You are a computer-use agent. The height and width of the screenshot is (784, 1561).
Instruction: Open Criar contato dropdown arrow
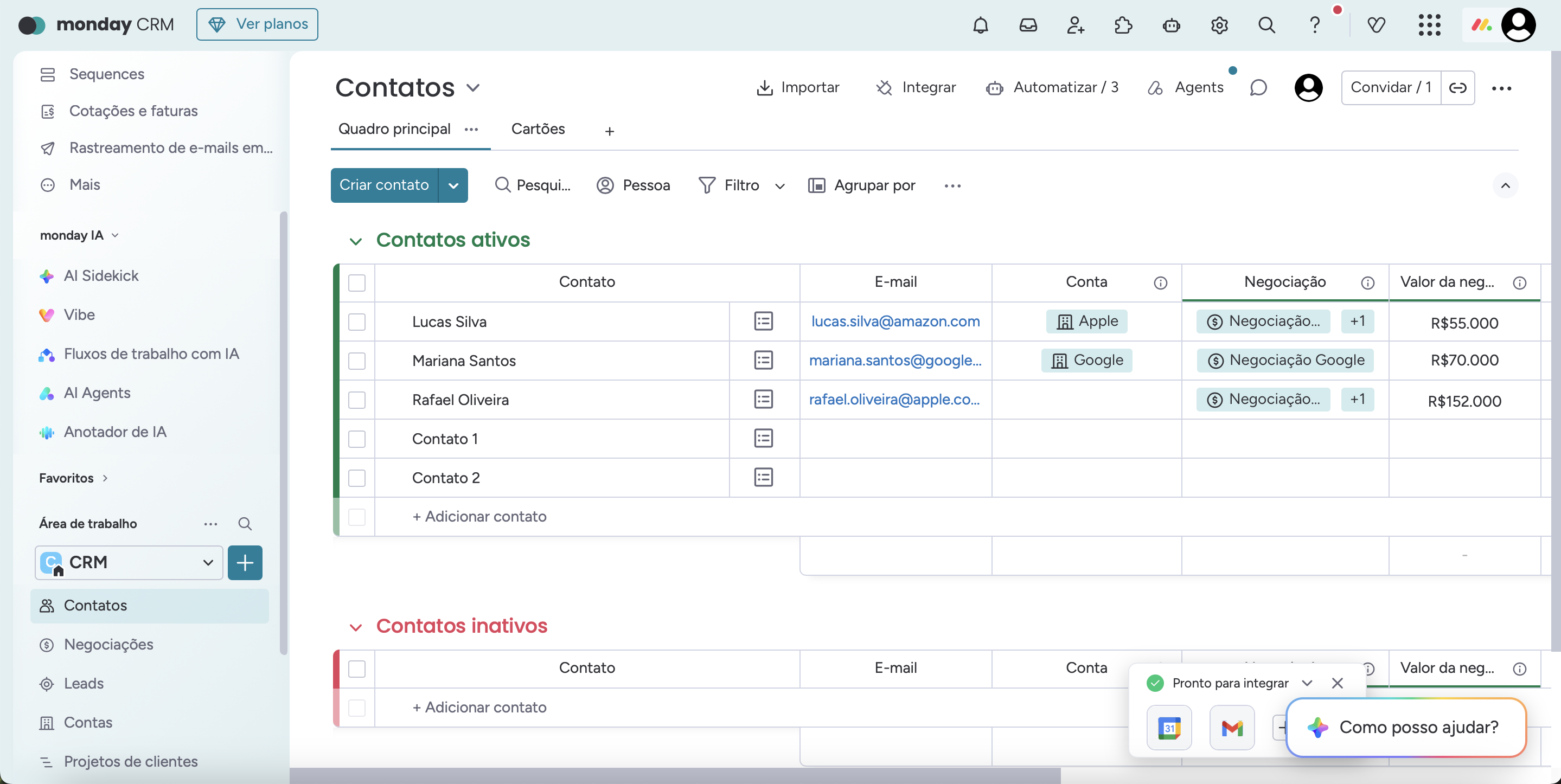(453, 185)
